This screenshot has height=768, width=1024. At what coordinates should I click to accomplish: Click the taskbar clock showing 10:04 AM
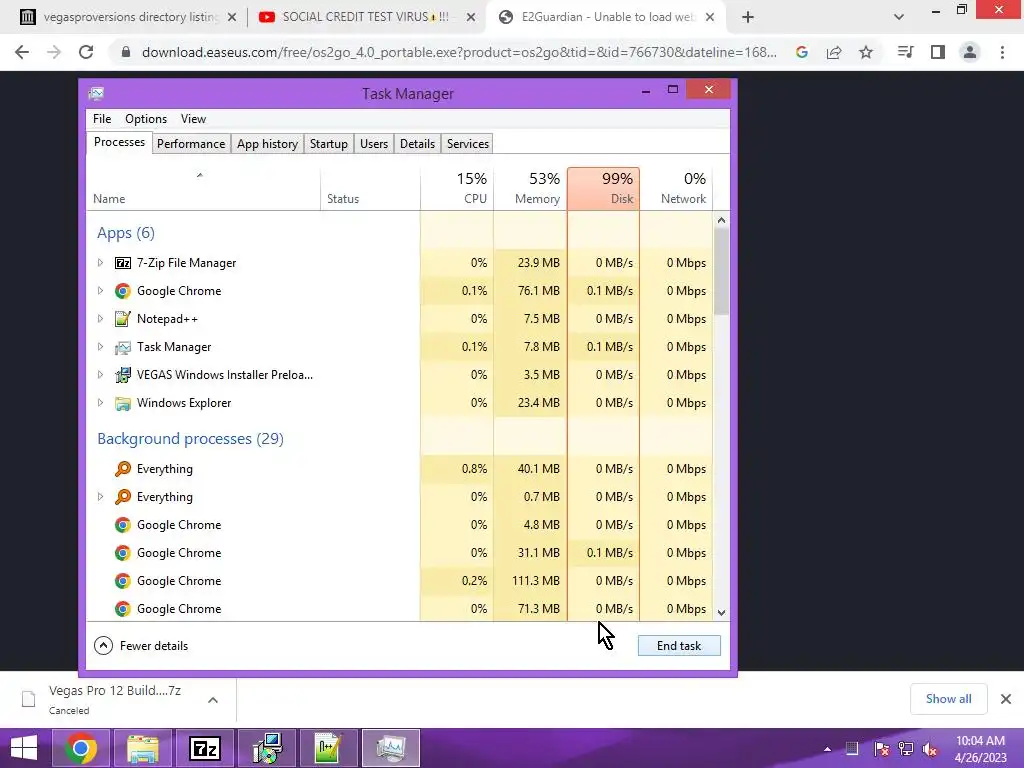(980, 749)
